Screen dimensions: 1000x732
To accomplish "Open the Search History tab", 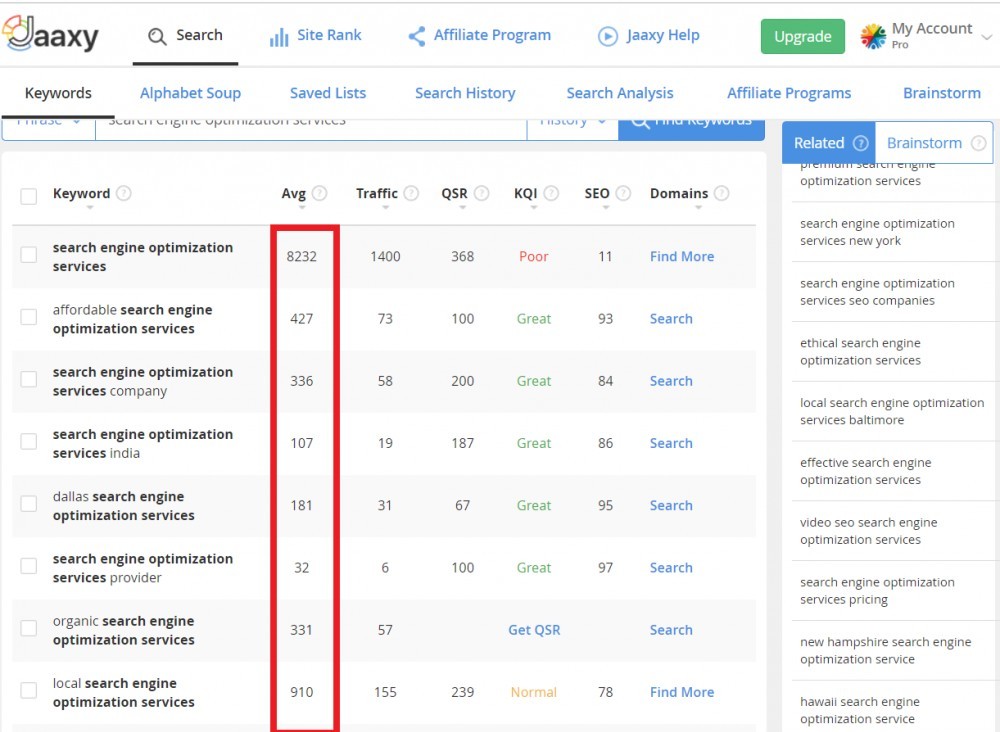I will click(x=465, y=93).
